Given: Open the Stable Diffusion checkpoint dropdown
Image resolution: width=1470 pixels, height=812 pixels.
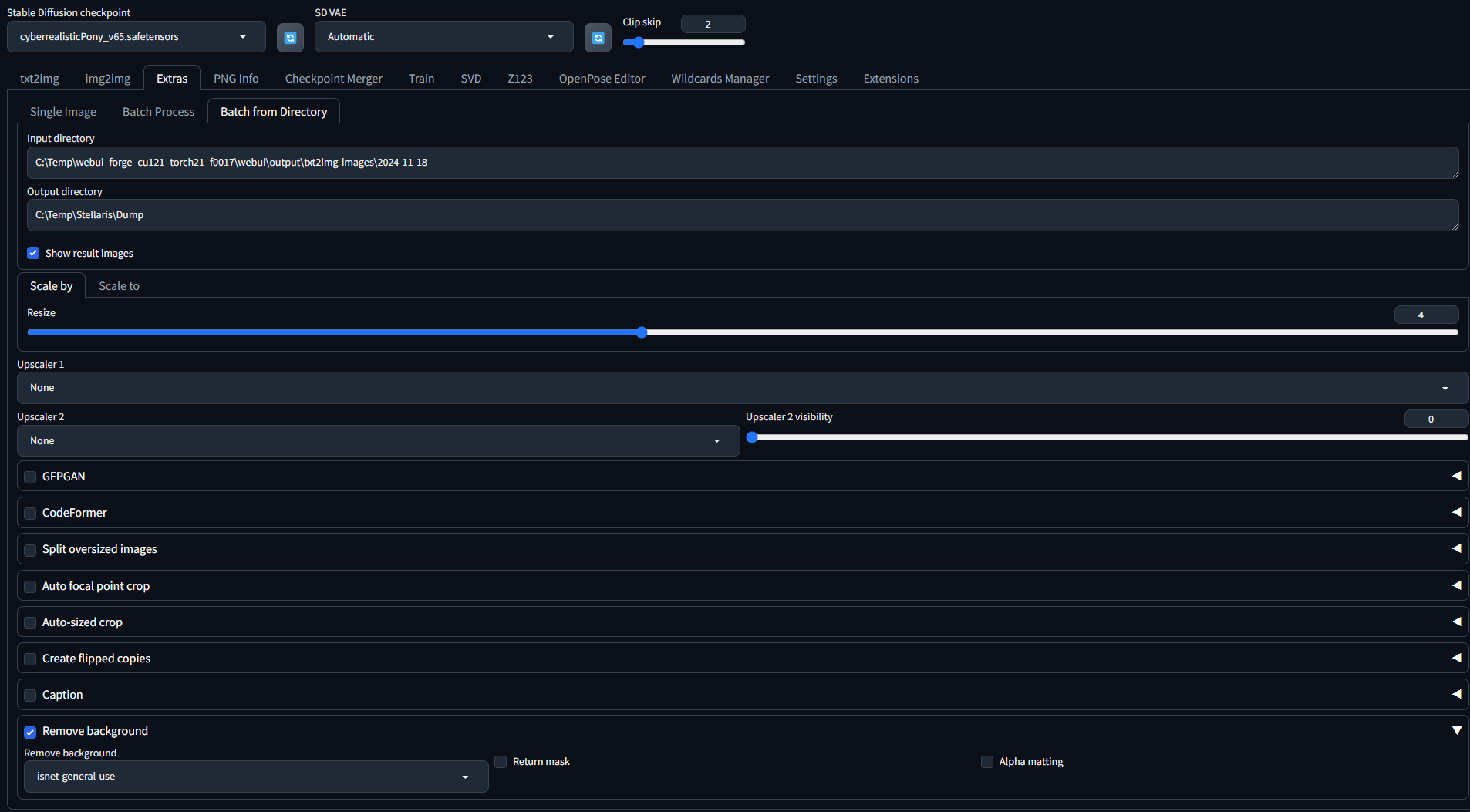Looking at the screenshot, I should pos(137,37).
